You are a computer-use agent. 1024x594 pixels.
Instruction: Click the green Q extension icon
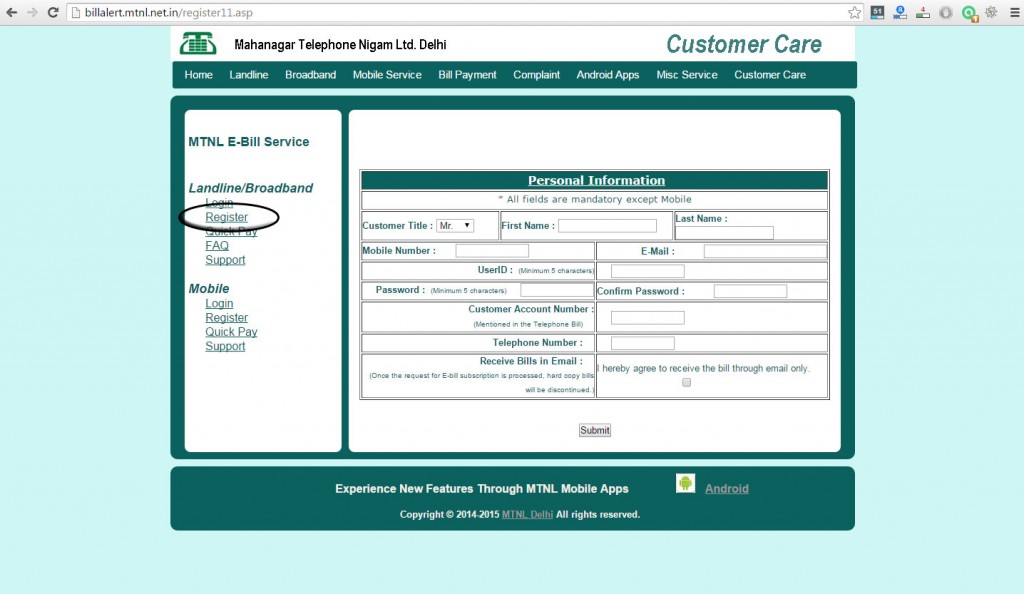[x=969, y=13]
